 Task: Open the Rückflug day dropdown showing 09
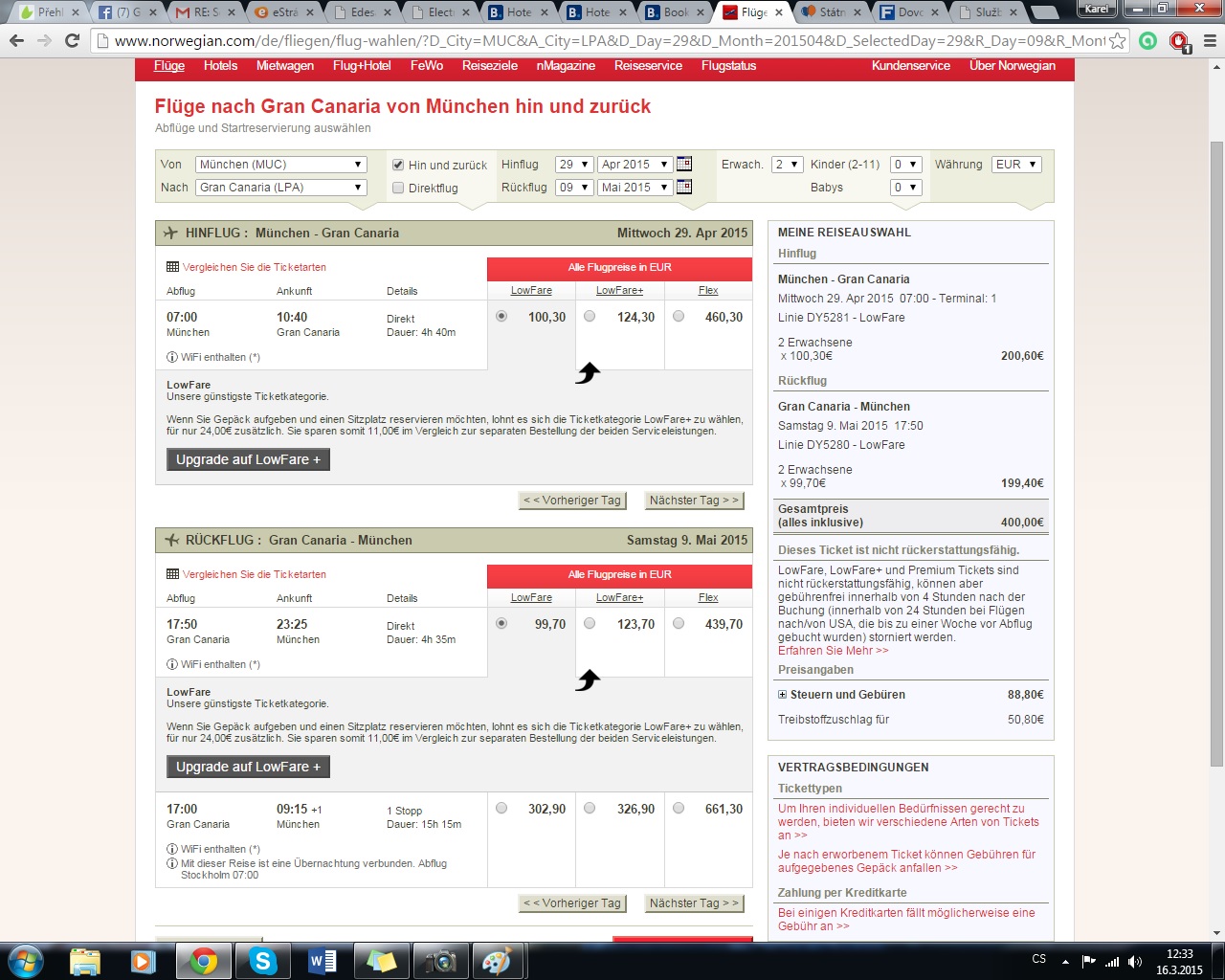pos(574,188)
